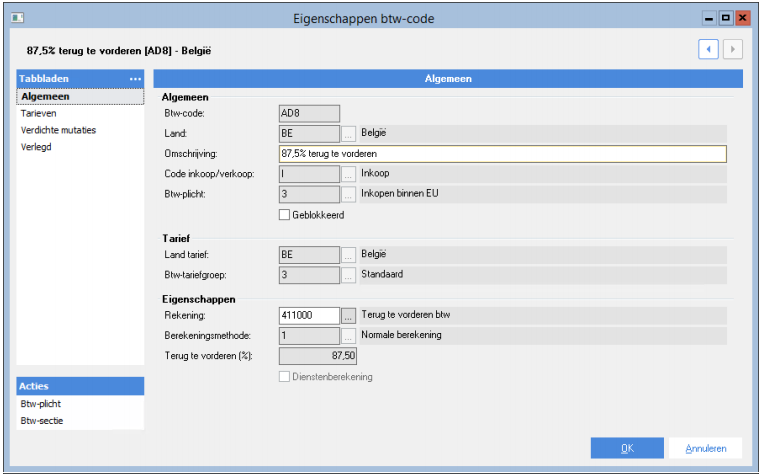The width and height of the screenshot is (760, 474).
Task: Click the Code inkoop/verkoop field
Action: click(x=309, y=174)
